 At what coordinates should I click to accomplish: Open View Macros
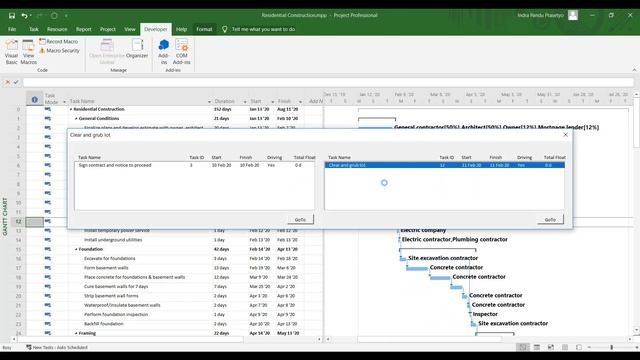[x=29, y=52]
